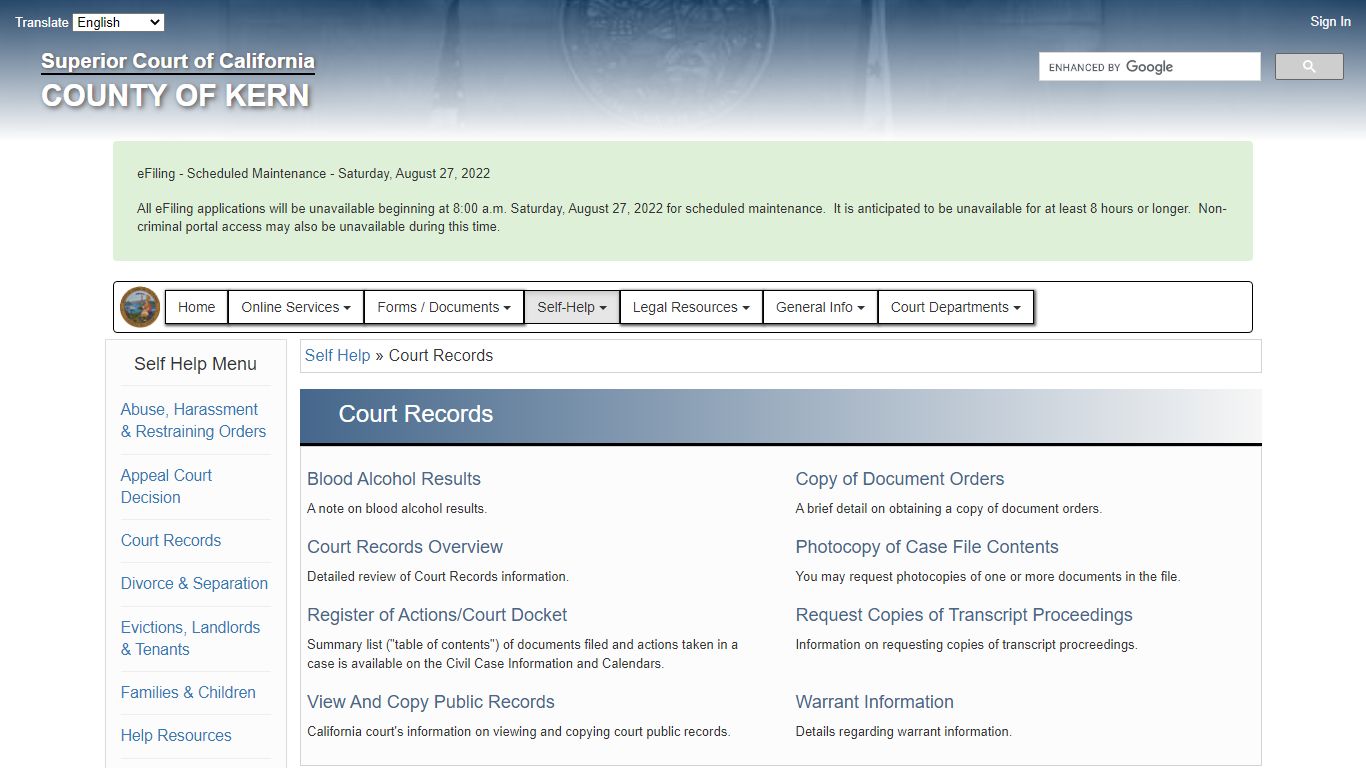Screen dimensions: 1366x768
Task: Expand the Legal Resources menu
Action: click(x=690, y=307)
